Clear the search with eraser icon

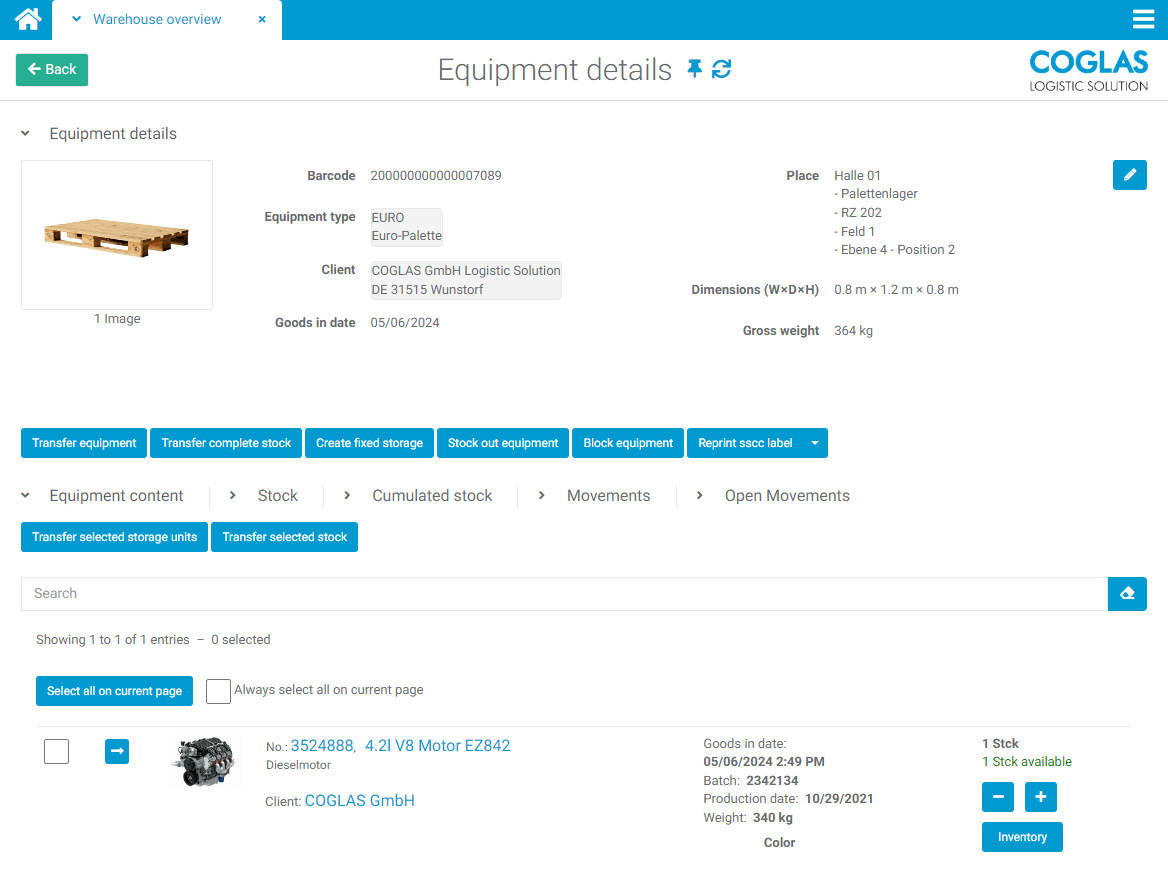click(x=1127, y=594)
